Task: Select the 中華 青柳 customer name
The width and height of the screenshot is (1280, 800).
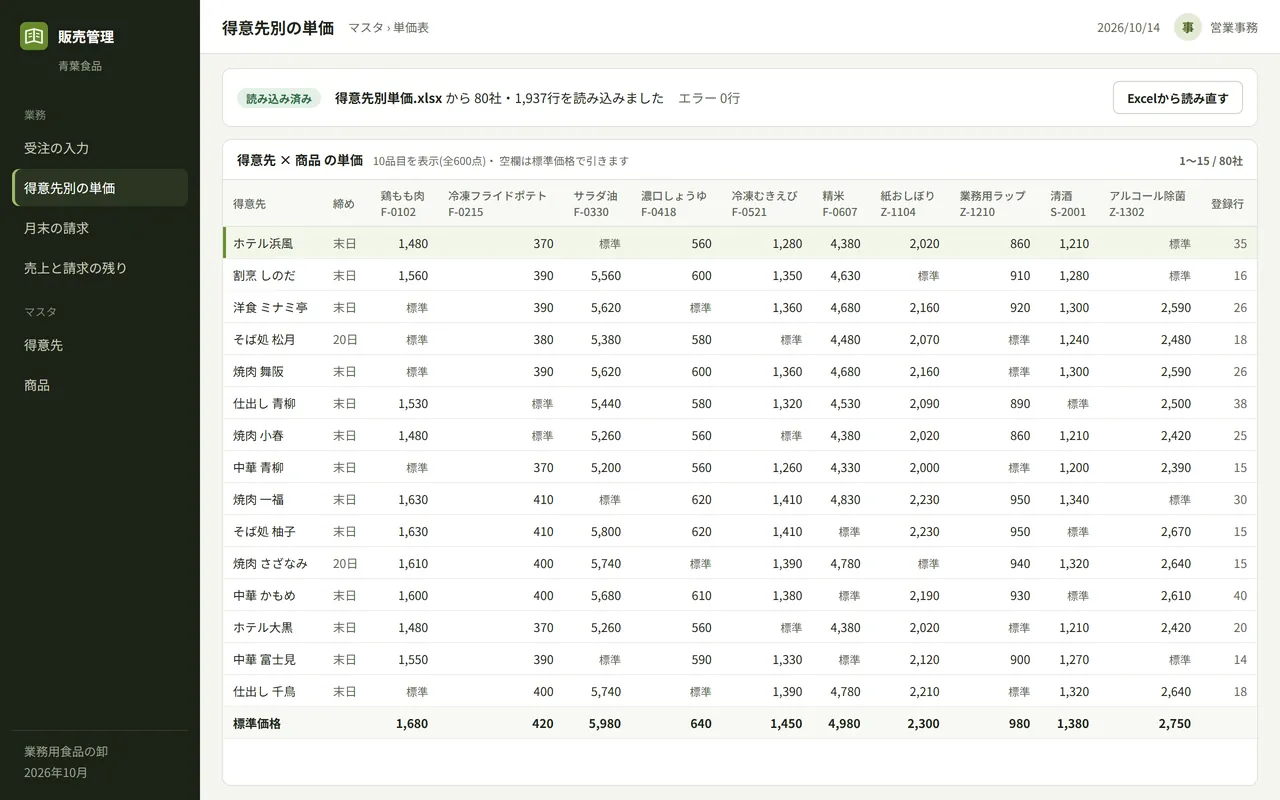Action: pos(258,467)
